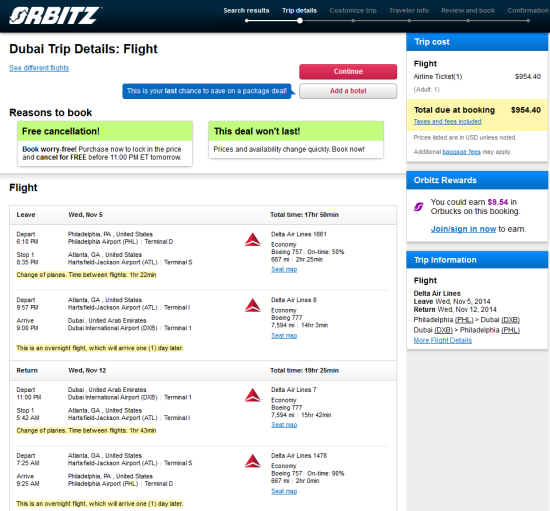Open See different flights link

point(39,68)
